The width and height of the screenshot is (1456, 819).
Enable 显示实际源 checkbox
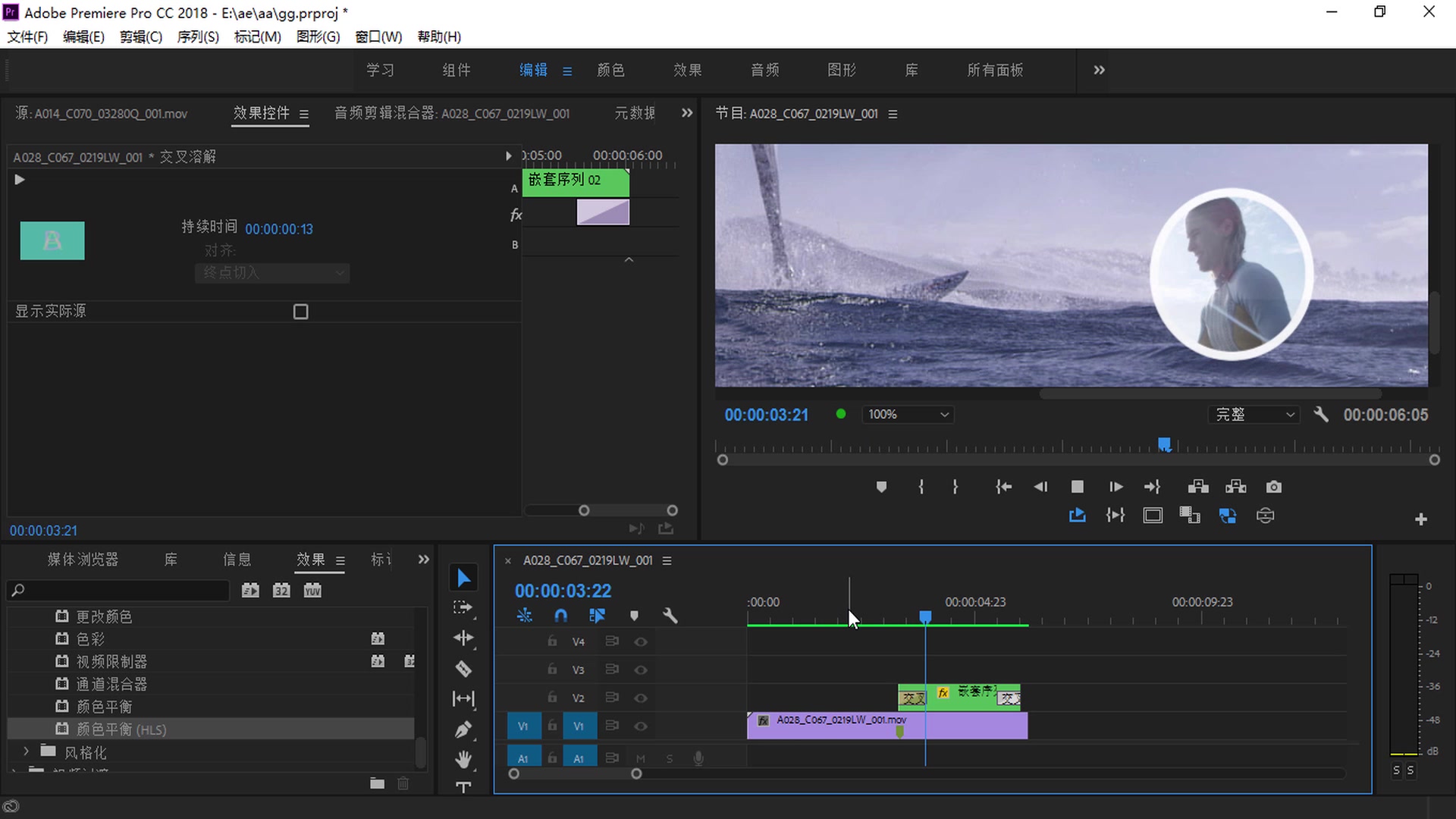(300, 312)
